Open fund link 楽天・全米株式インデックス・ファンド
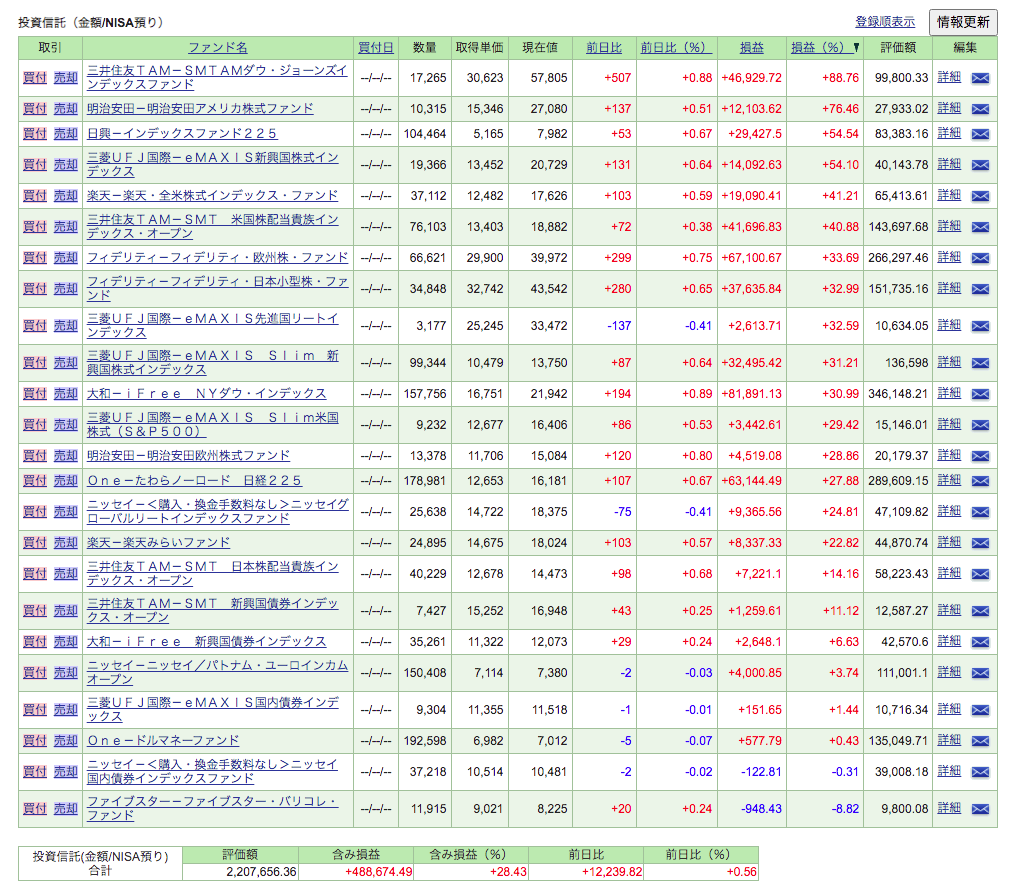The height and width of the screenshot is (892, 1015). [212, 195]
